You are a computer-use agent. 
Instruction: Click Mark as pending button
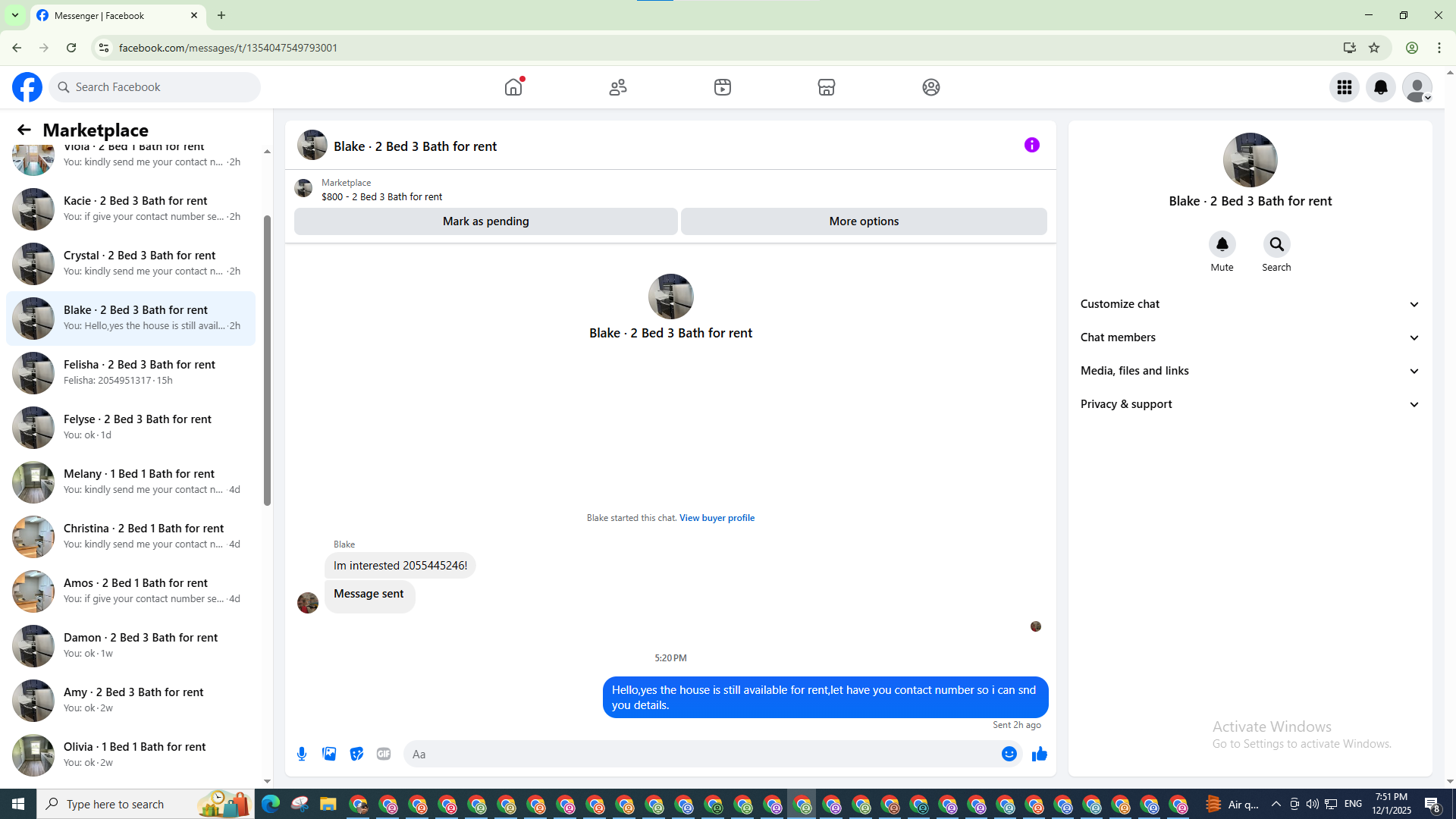pyautogui.click(x=486, y=221)
